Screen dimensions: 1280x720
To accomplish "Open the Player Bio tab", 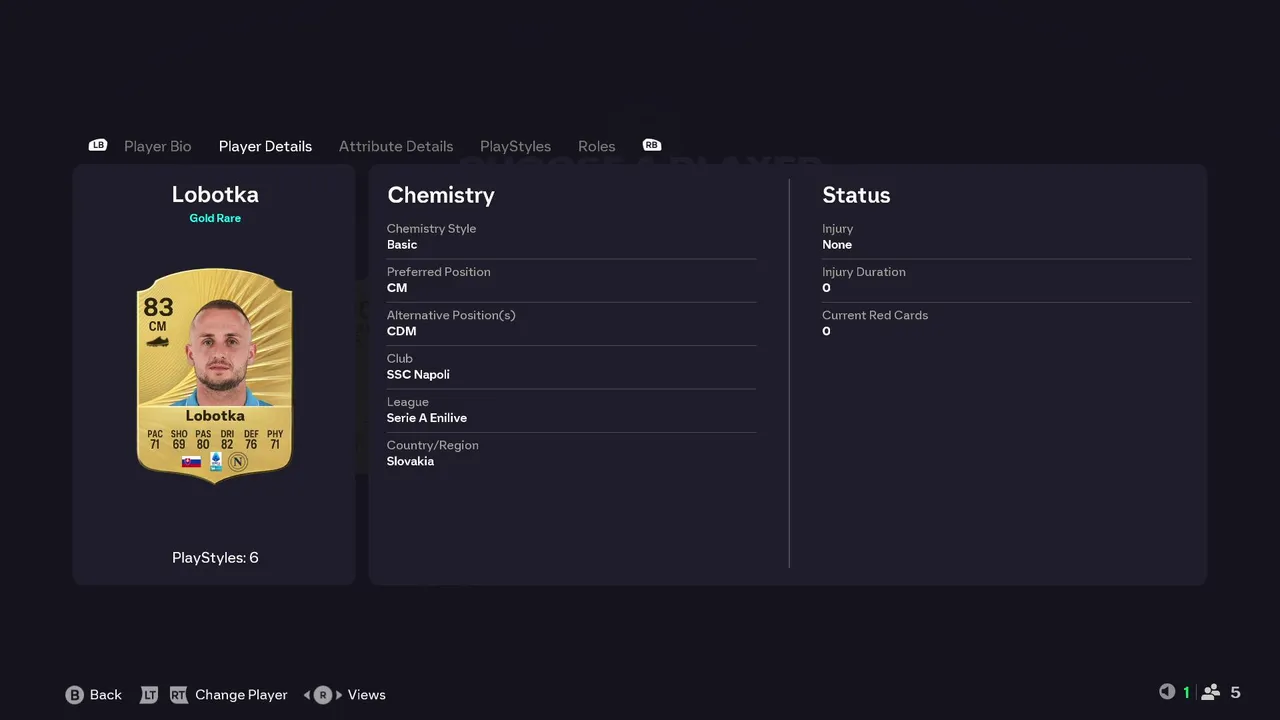I will point(158,146).
